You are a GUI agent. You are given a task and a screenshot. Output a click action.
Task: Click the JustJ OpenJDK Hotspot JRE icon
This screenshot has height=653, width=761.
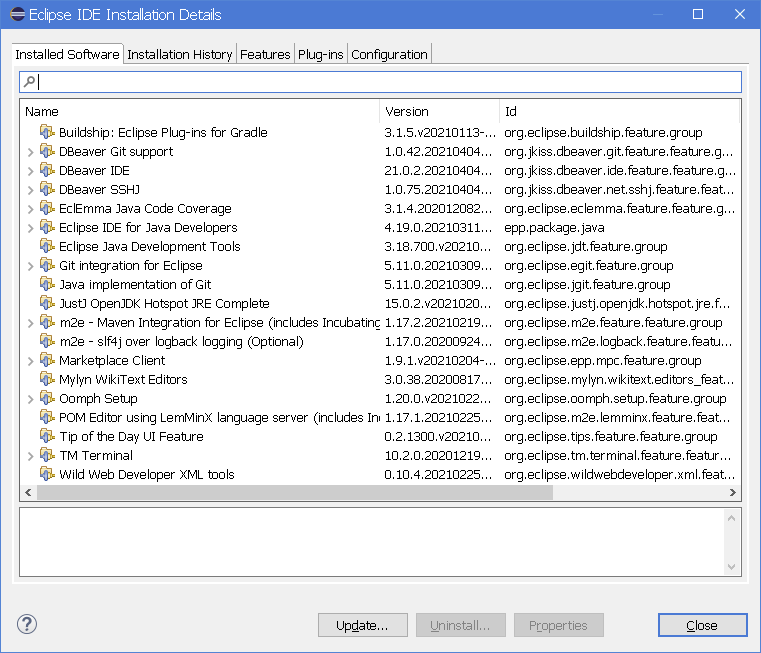(x=47, y=303)
